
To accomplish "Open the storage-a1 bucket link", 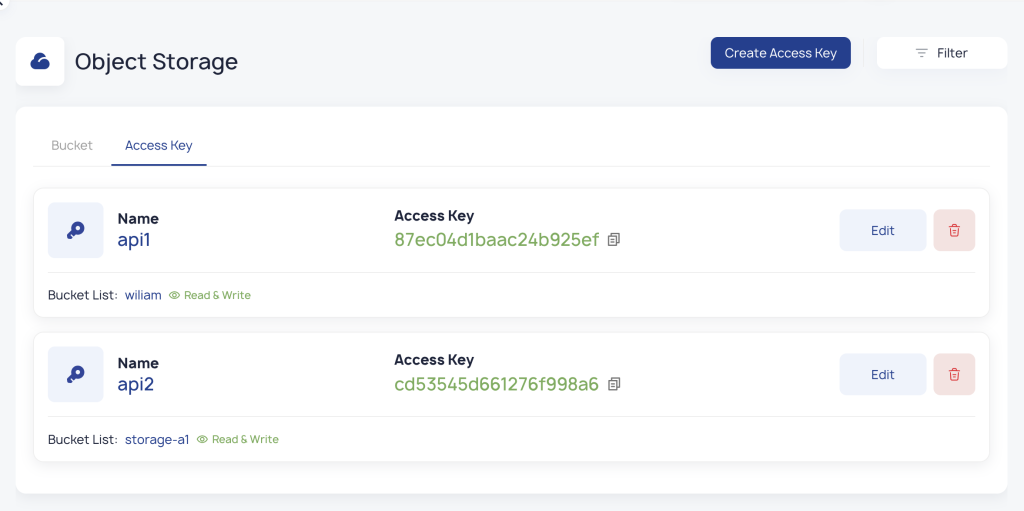I will click(x=157, y=440).
